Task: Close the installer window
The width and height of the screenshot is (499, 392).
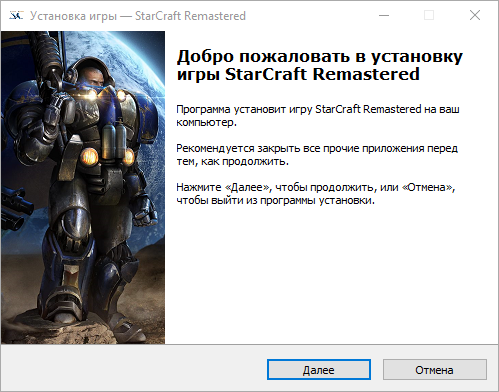Action: tap(475, 15)
